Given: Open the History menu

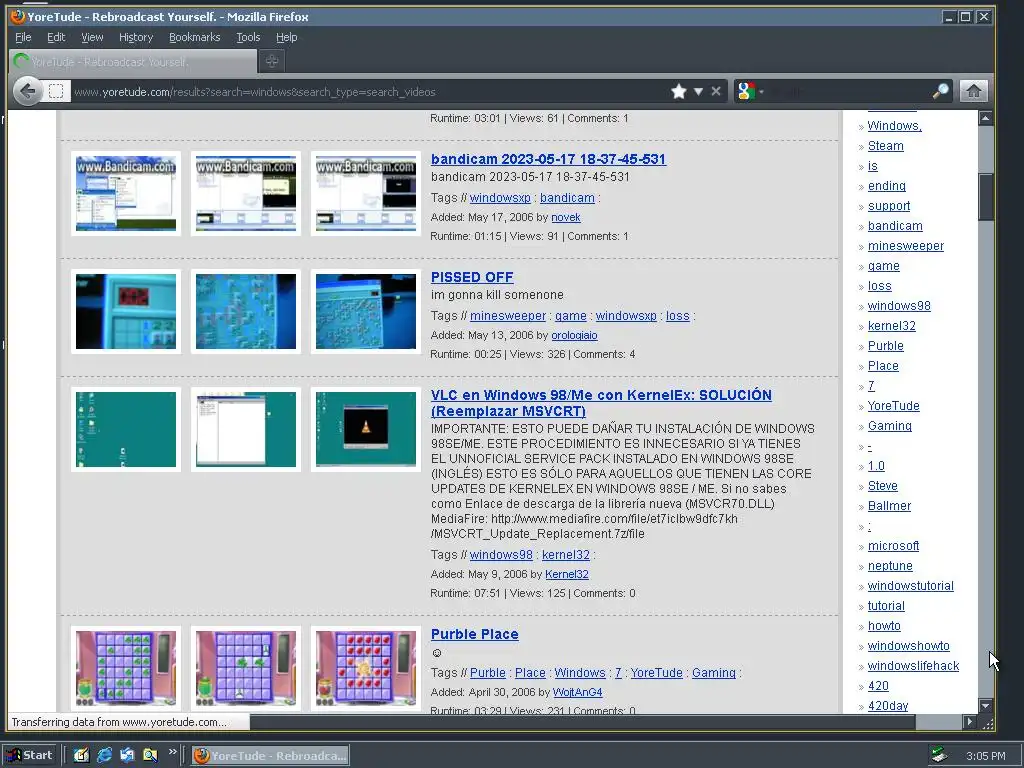Looking at the screenshot, I should tap(136, 37).
